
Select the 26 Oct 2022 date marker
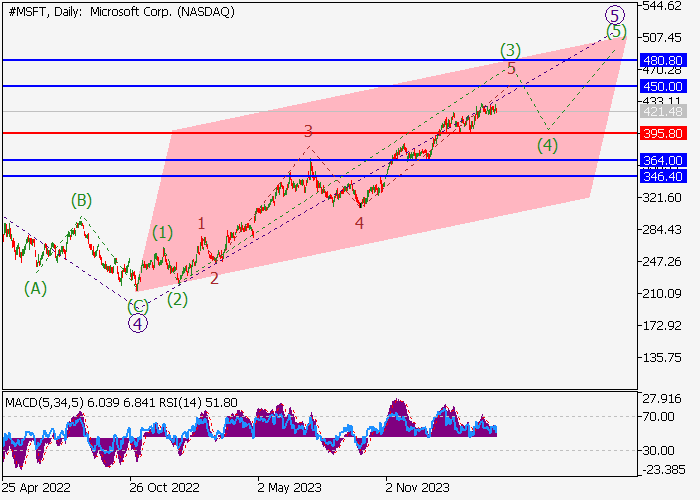(164, 488)
